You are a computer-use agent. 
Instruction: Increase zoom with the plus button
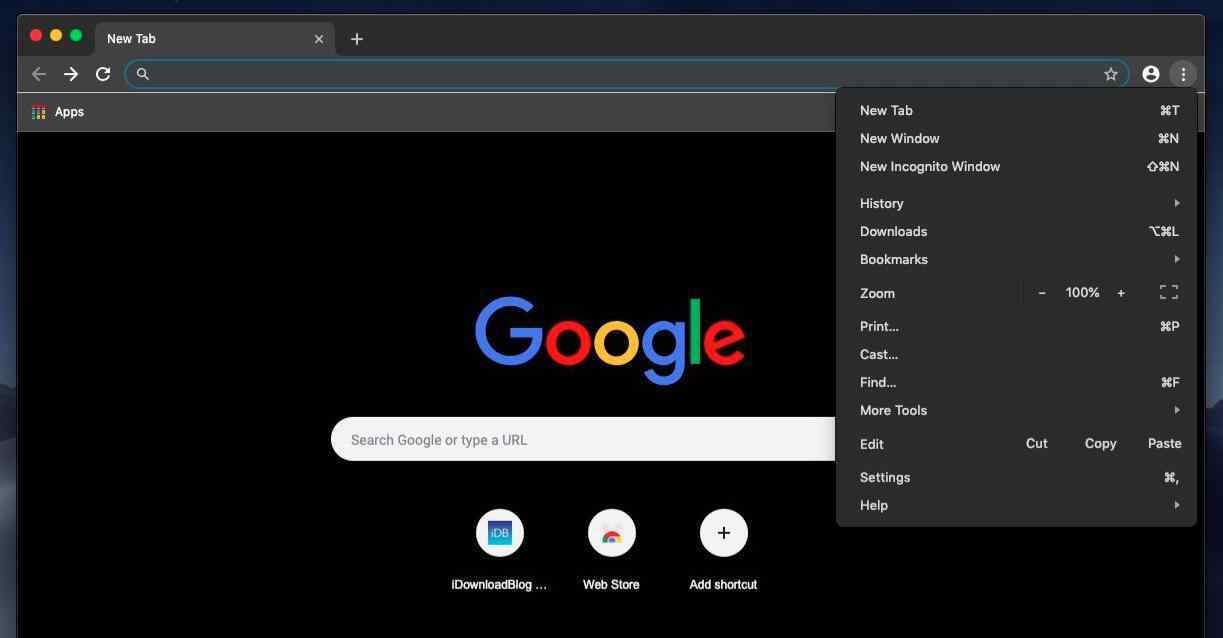(x=1121, y=293)
